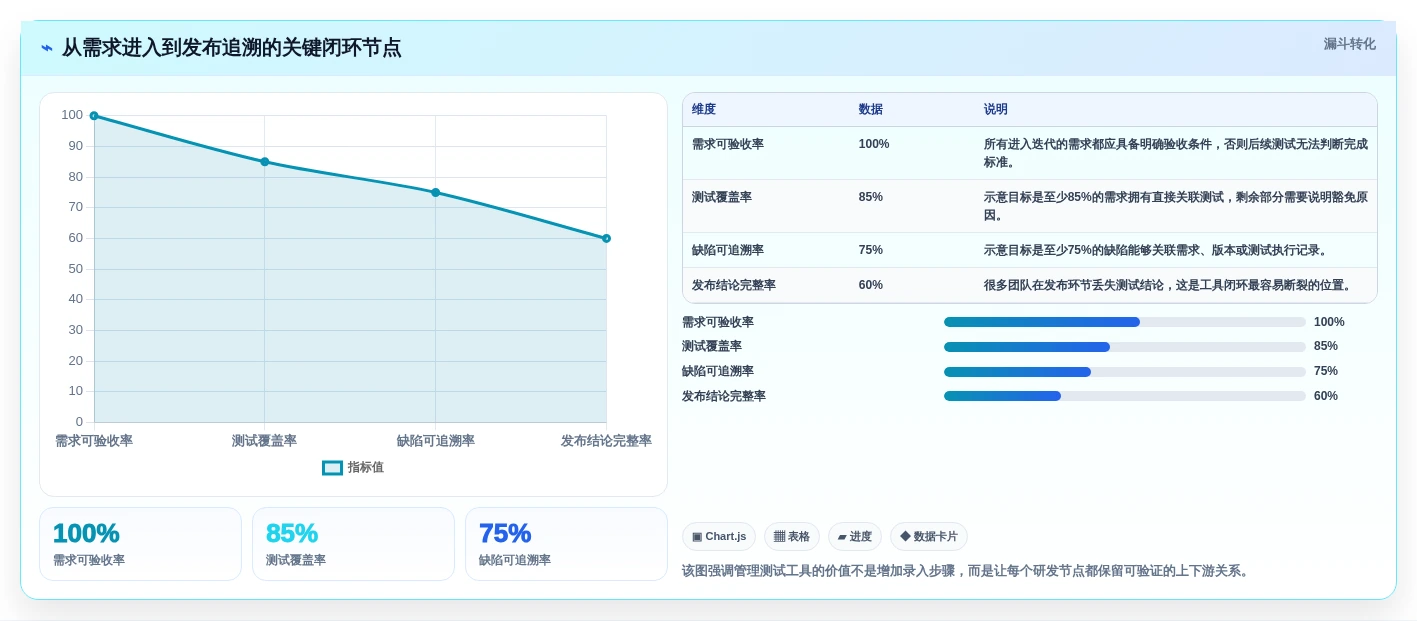Click the 发布结论完整率 table row name

tap(734, 286)
